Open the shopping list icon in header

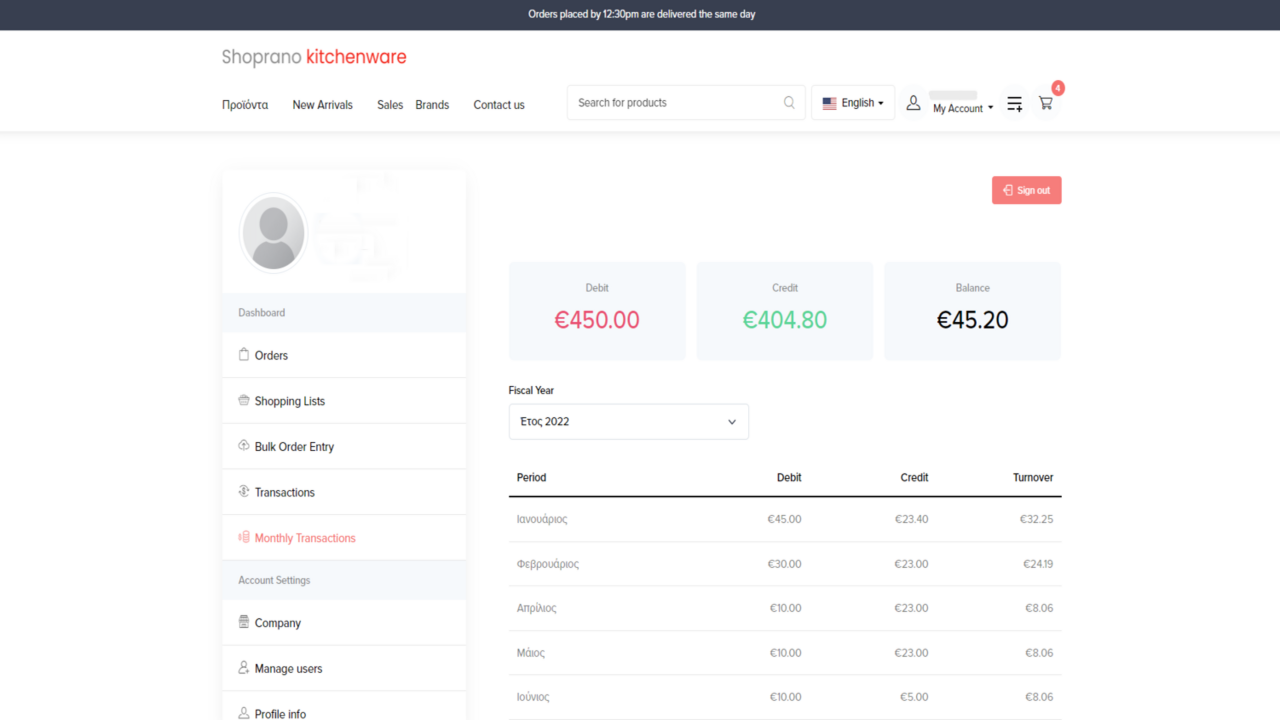1014,104
